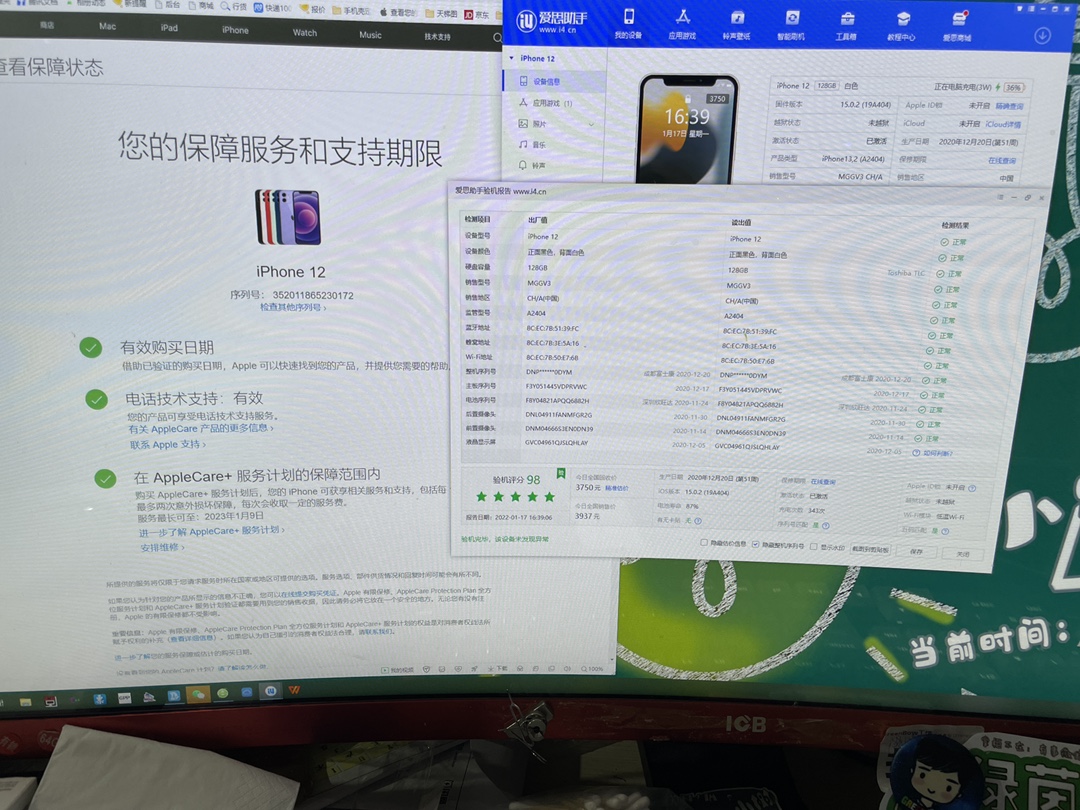
Task: Click the help icon beside 有无卡贴
Action: coord(698,521)
